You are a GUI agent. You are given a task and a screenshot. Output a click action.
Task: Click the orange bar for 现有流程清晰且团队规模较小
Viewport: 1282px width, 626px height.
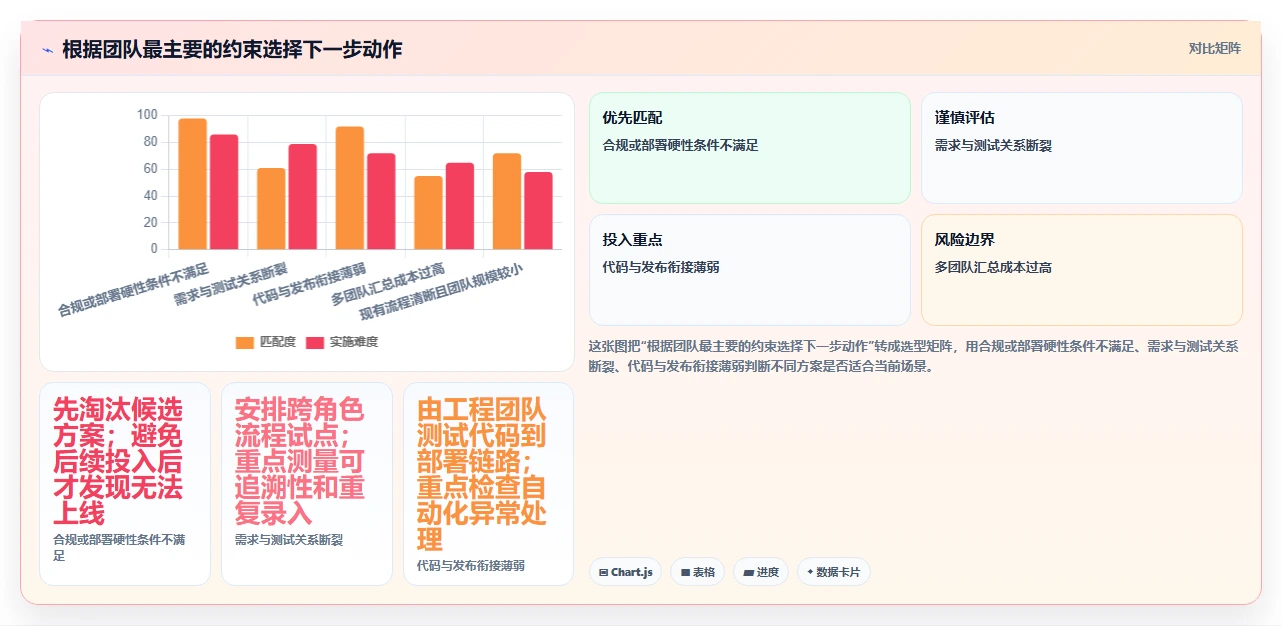coord(507,201)
